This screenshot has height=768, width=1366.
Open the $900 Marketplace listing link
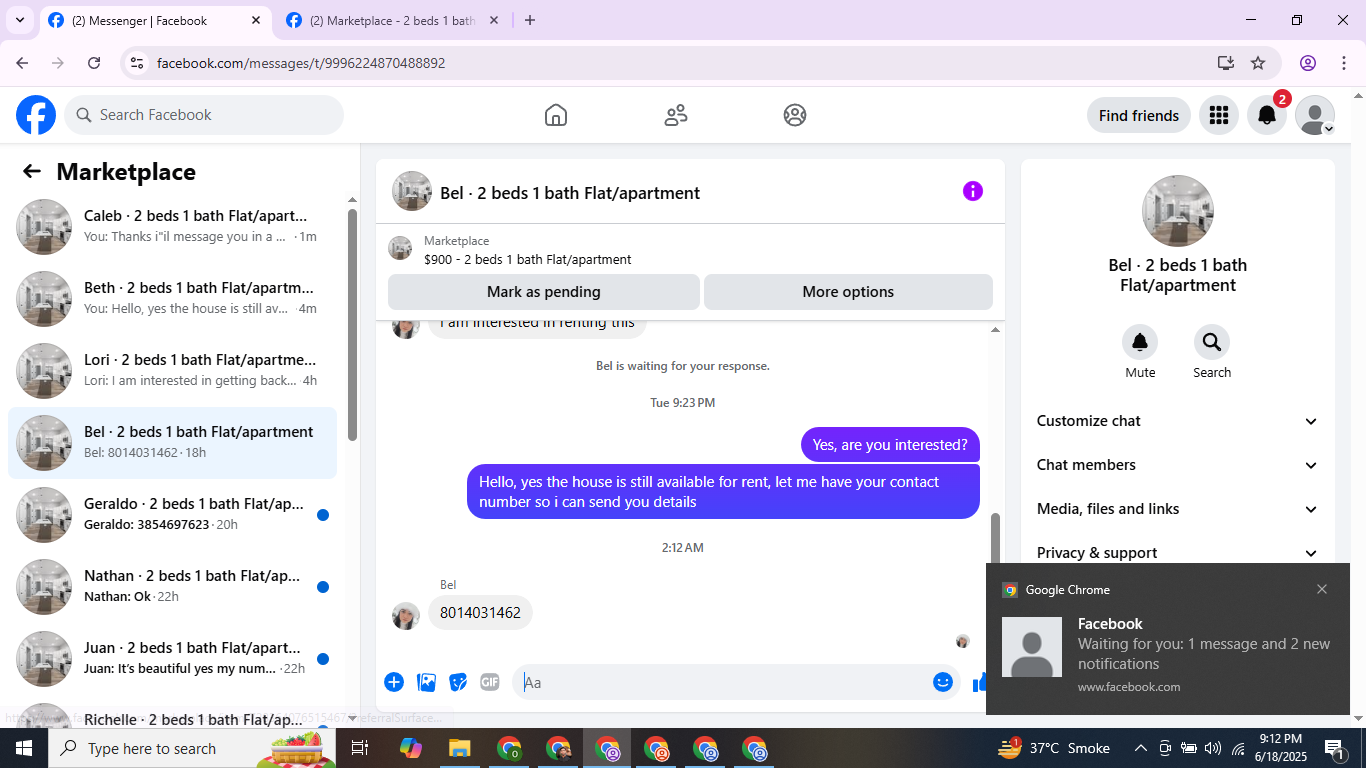pos(528,259)
